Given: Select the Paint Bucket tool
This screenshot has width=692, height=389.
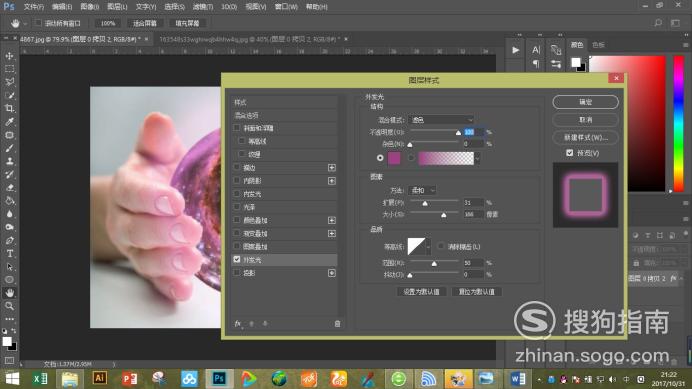Looking at the screenshot, I should (9, 201).
